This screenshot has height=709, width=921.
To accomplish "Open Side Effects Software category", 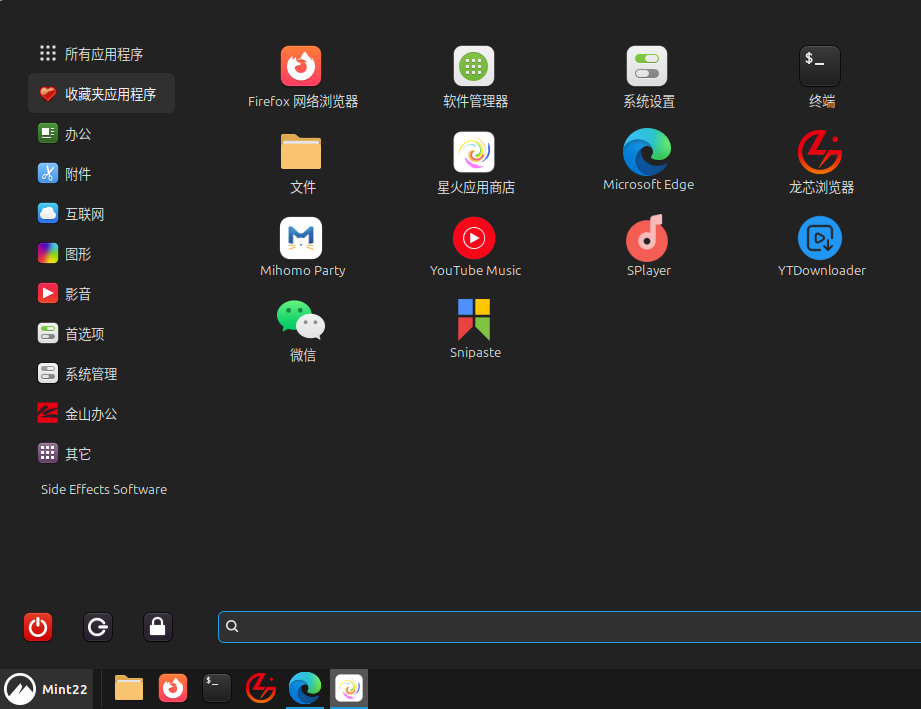I will pos(103,489).
